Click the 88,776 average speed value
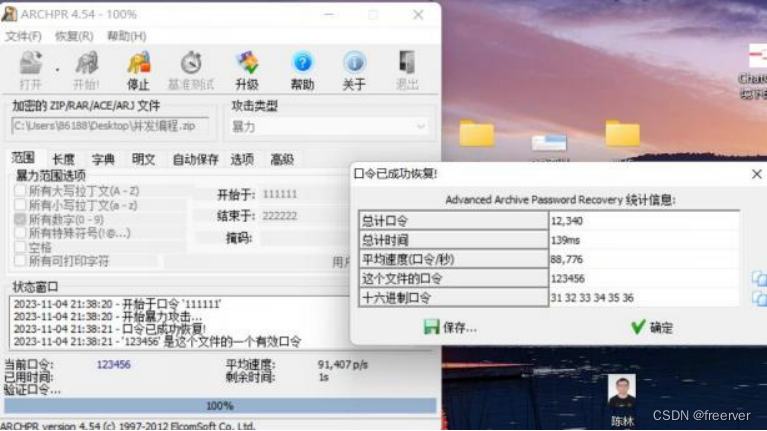Viewport: 767px width, 431px height. 566,259
